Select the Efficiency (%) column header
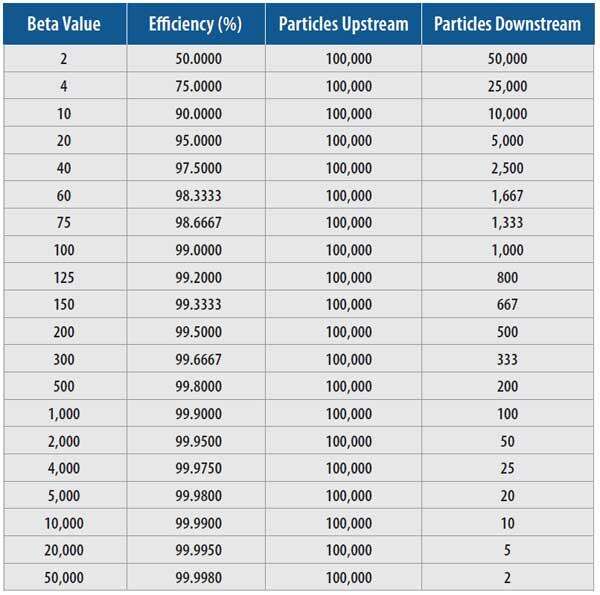Viewport: 600px width, 595px height. [x=196, y=24]
